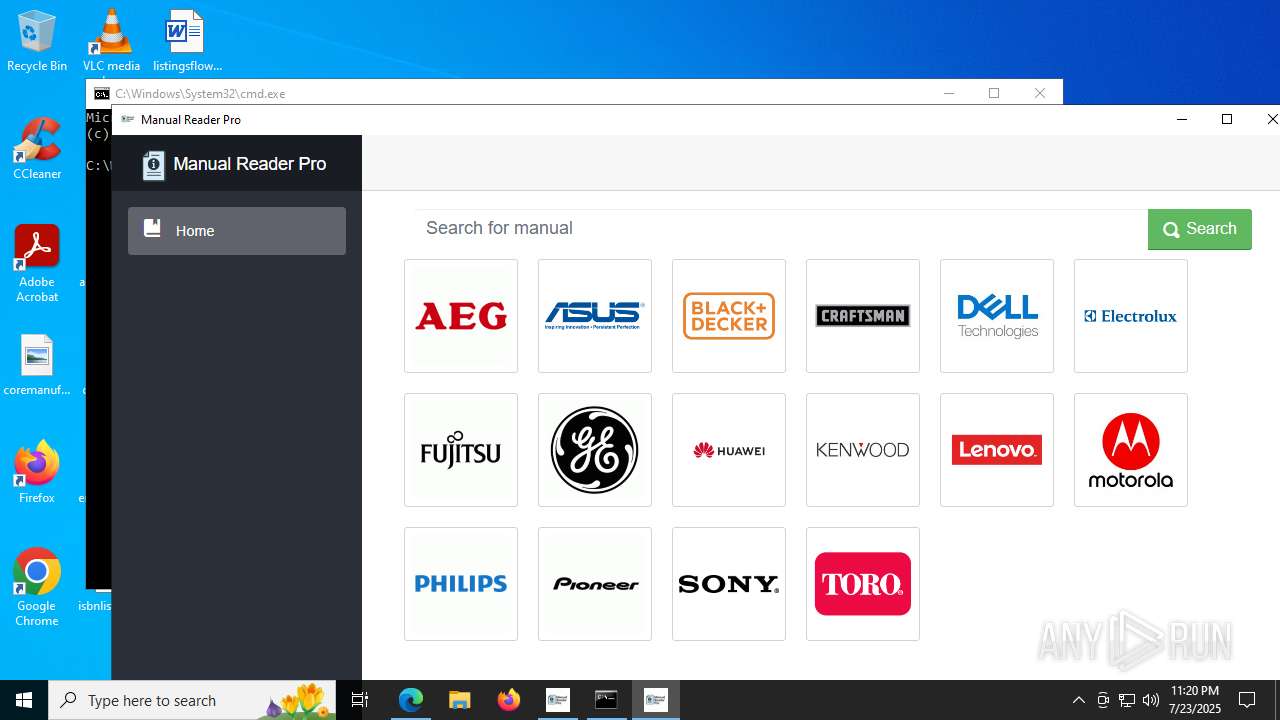
Task: Minimize the Manual Reader Pro window
Action: (1182, 119)
